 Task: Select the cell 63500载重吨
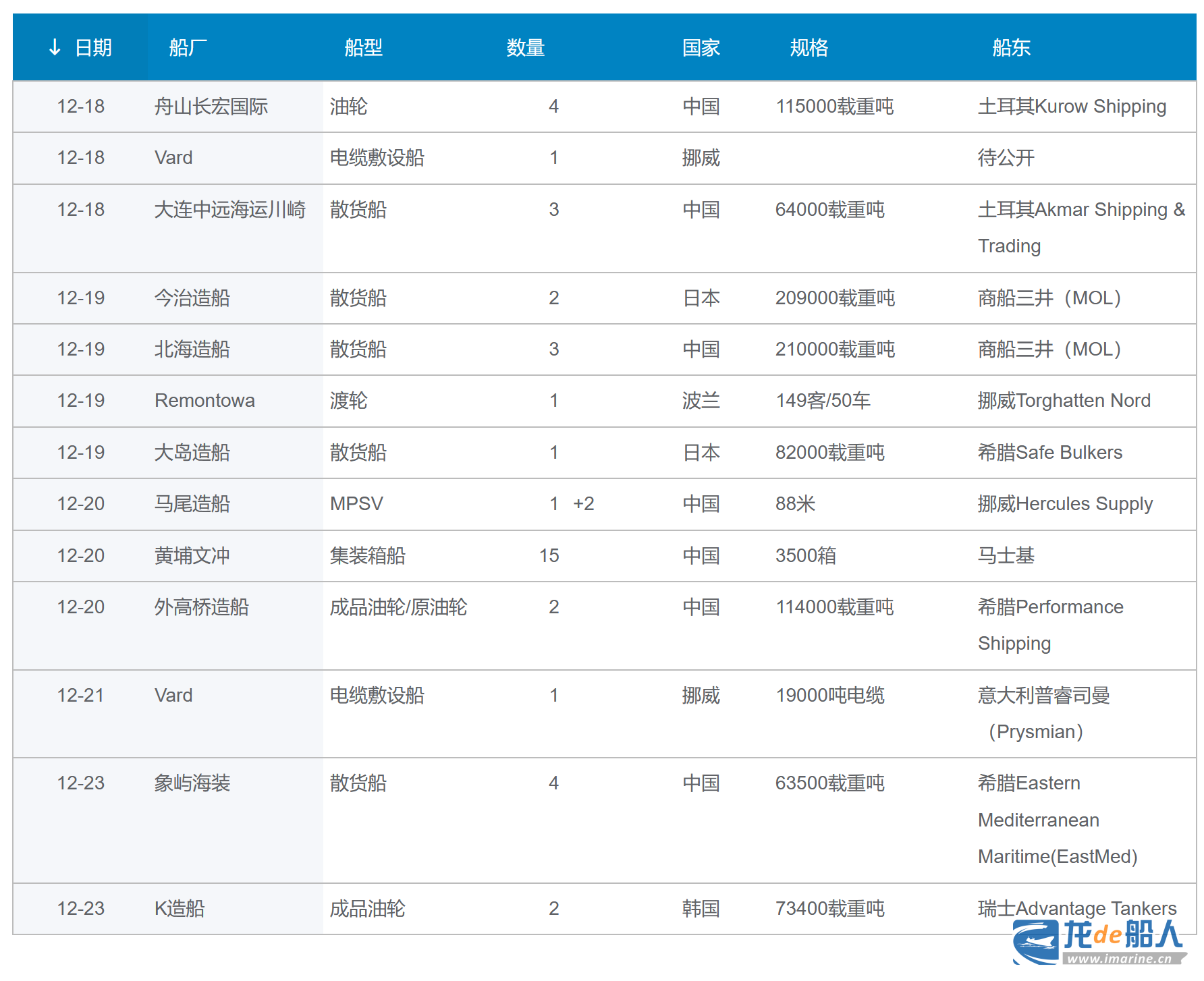[830, 783]
